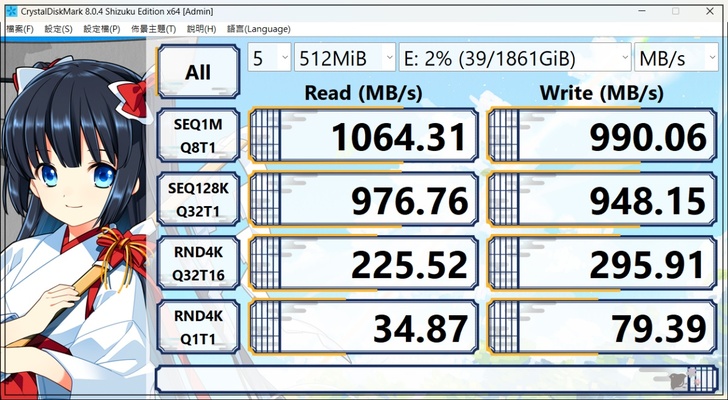Open the 設定檔(P) profile menu
Screen dimensions: 728x400
click(102, 29)
